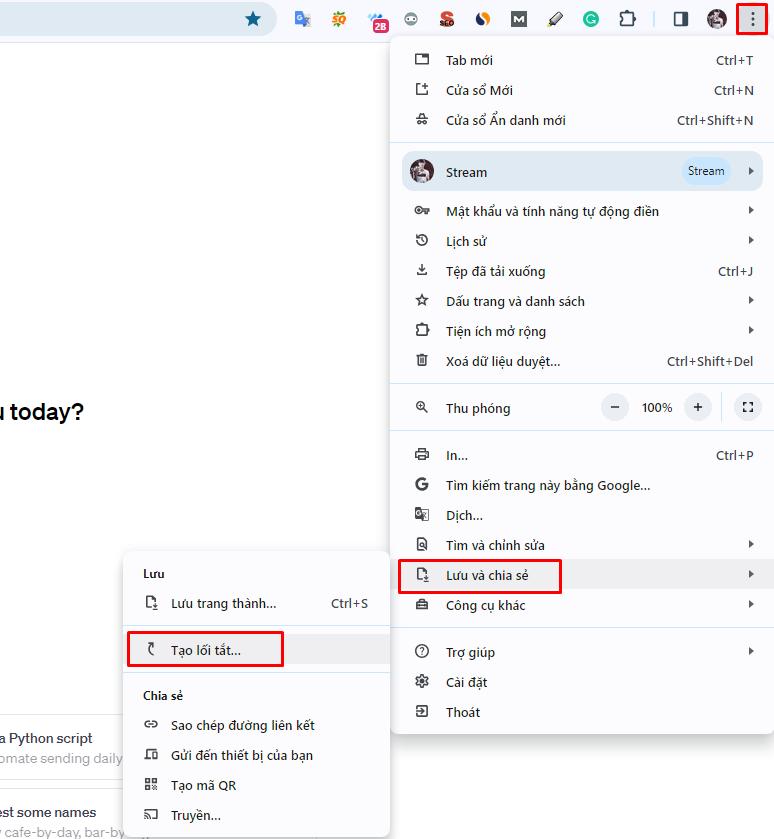Select Thoát to exit Chrome
774x839 pixels.
582,712
